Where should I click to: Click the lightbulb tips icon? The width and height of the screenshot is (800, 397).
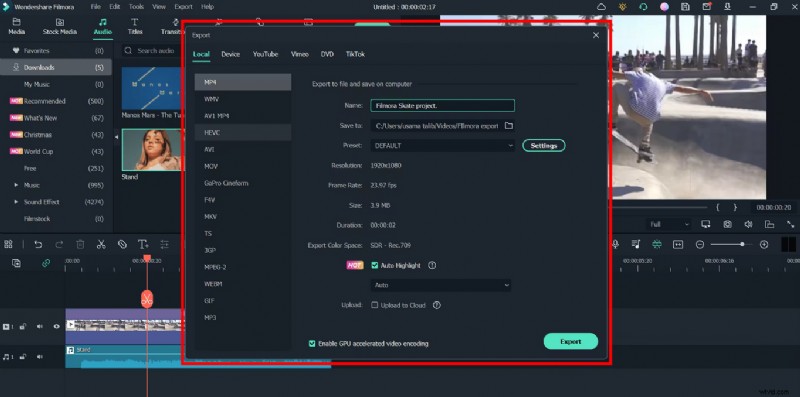tap(622, 7)
